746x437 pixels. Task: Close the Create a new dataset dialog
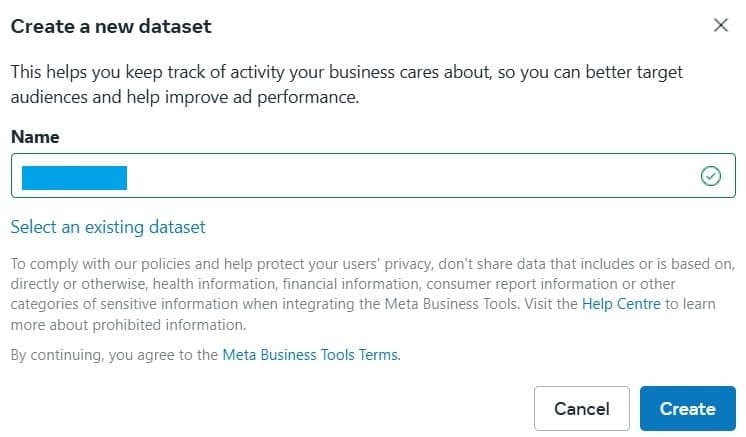[x=720, y=26]
